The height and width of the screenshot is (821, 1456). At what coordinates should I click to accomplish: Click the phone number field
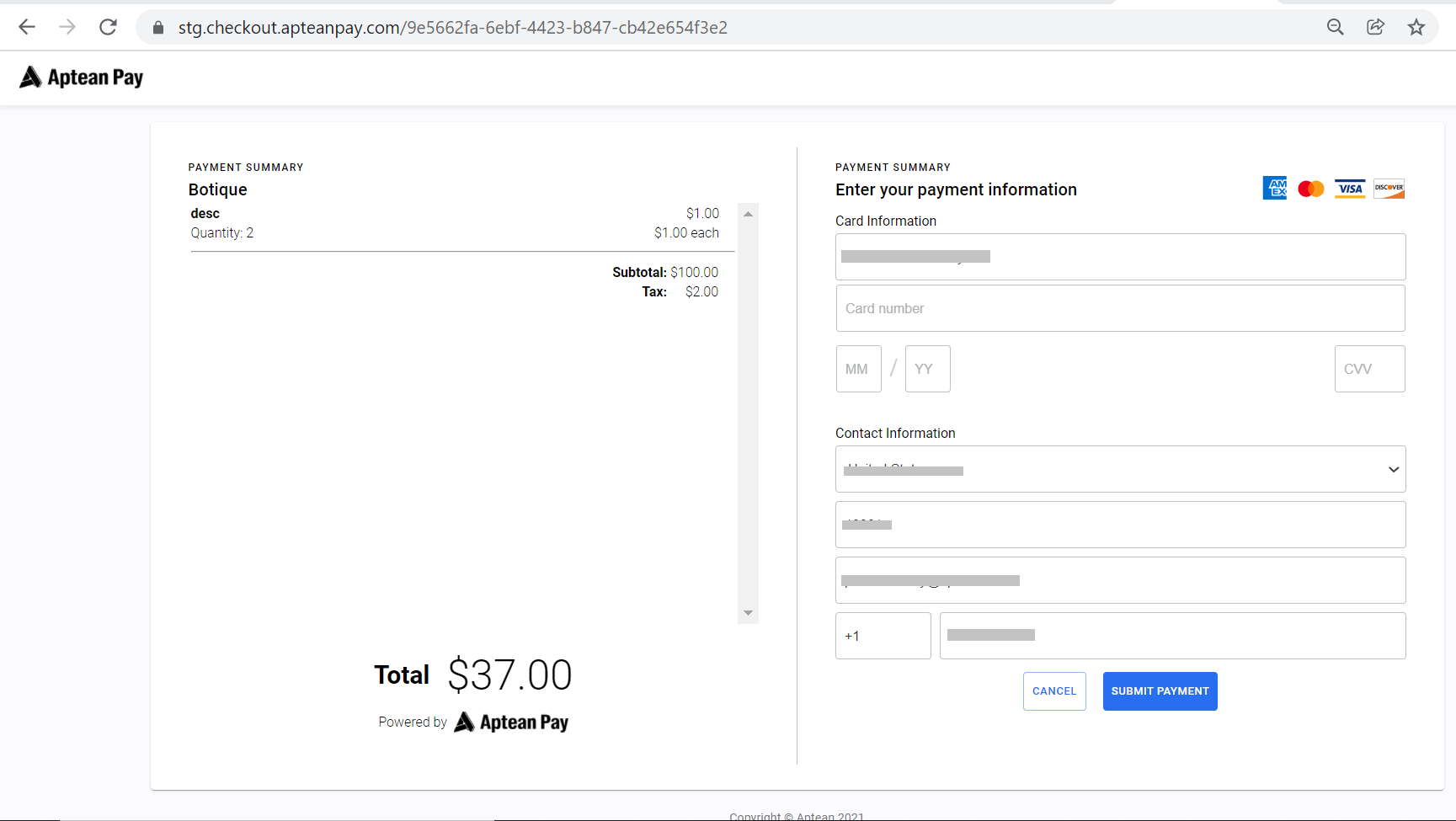click(x=1173, y=636)
